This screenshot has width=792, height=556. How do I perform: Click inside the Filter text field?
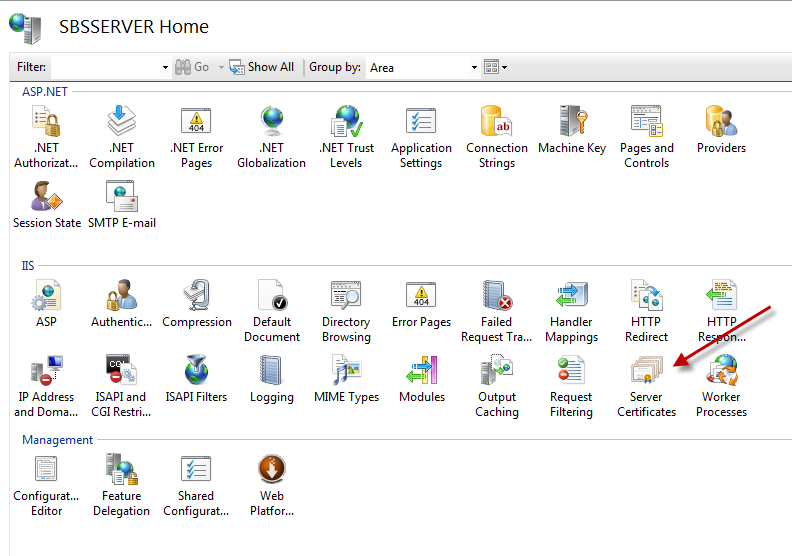105,67
